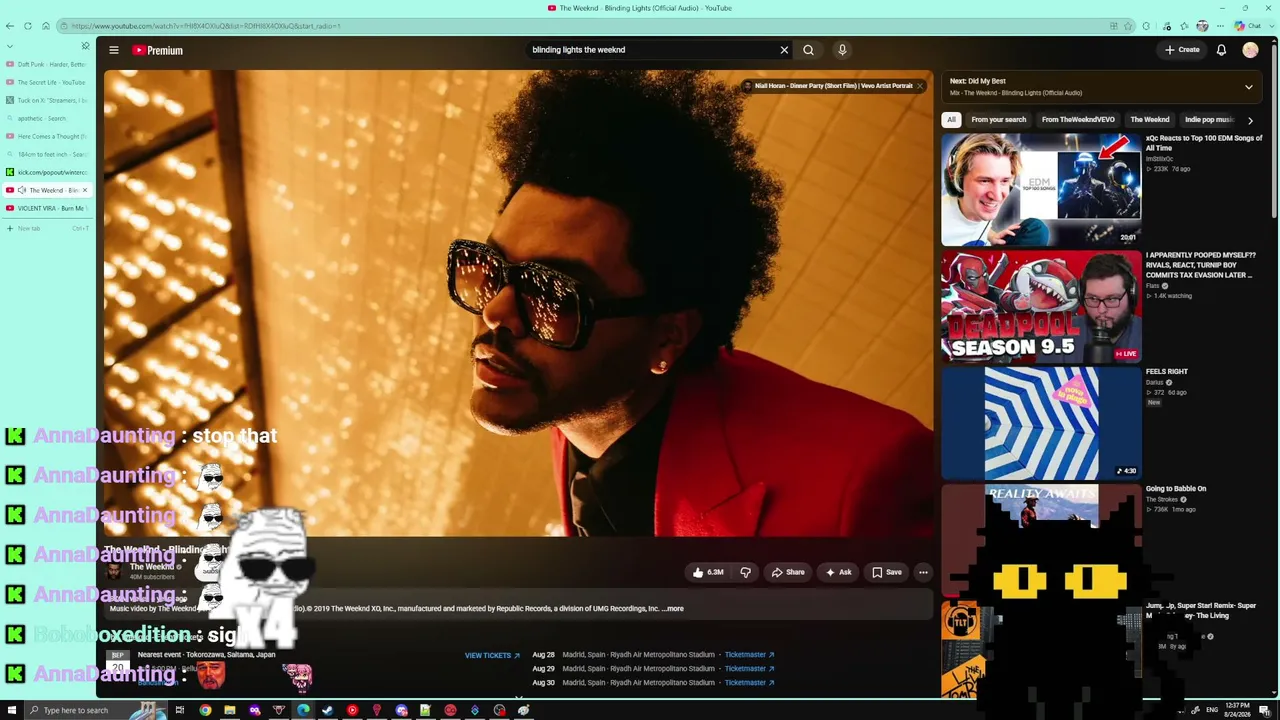
Task: Select the The Weeknd filter chip
Action: coord(1149,120)
